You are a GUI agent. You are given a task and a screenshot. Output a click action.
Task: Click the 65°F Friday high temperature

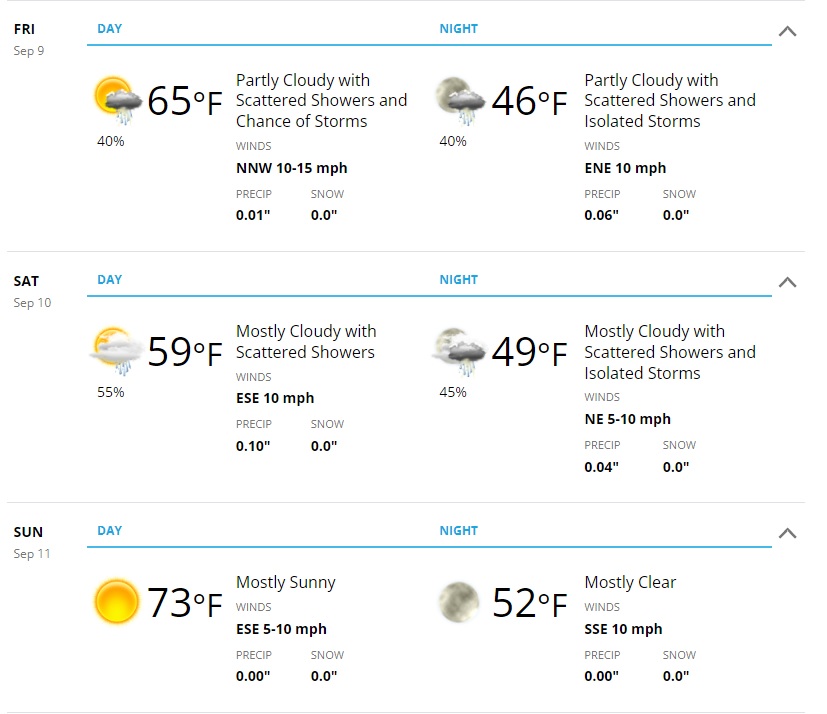point(185,101)
